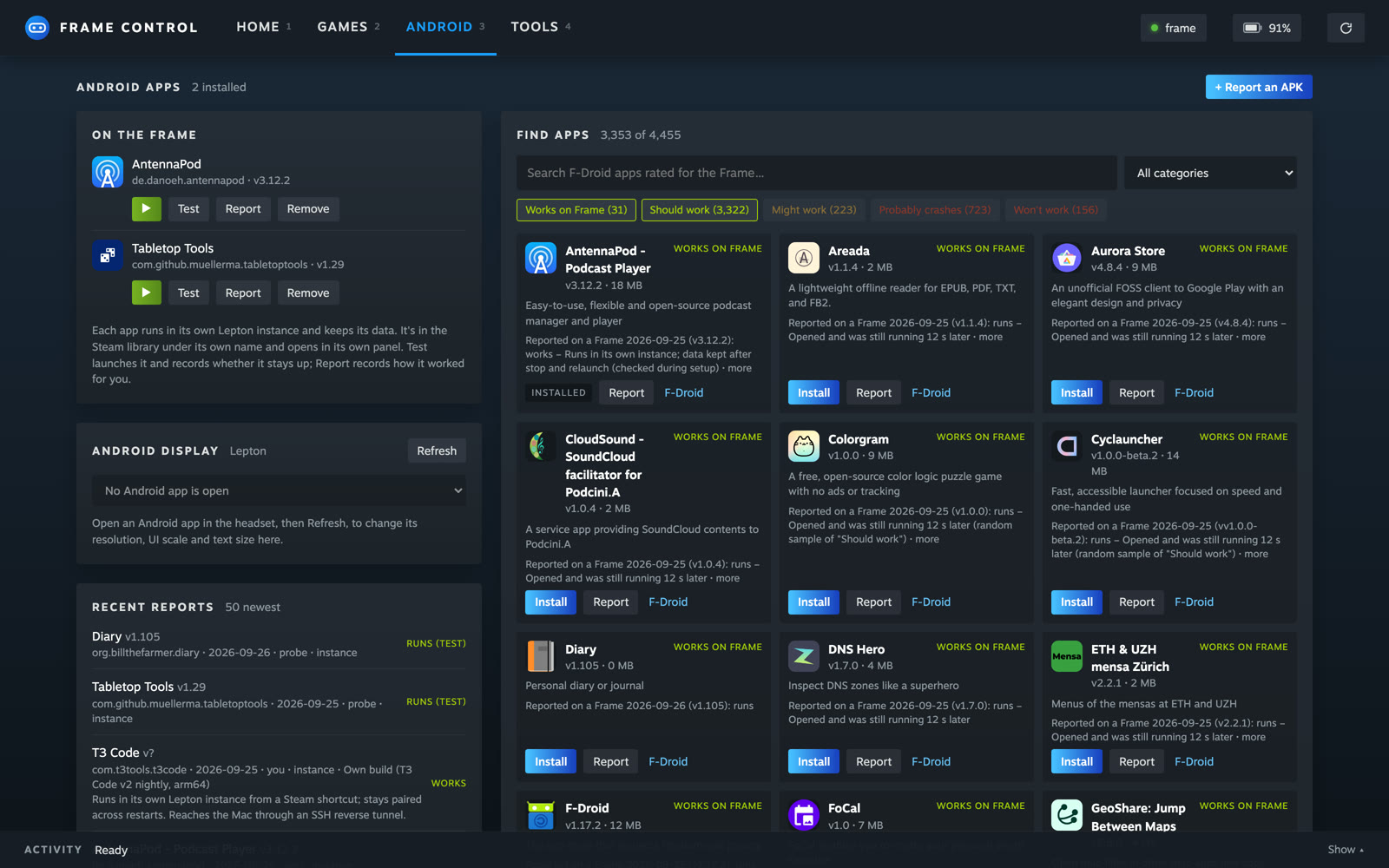This screenshot has width=1389, height=868.
Task: Click the battery 91% indicator
Action: 1267,28
